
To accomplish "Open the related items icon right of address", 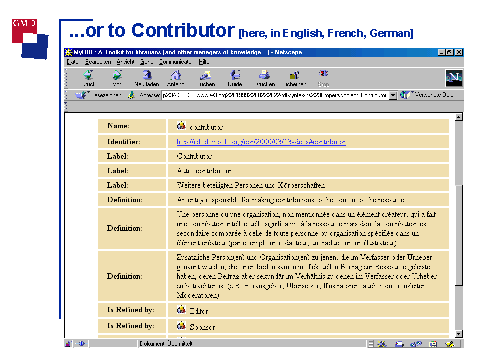I will 404,95.
